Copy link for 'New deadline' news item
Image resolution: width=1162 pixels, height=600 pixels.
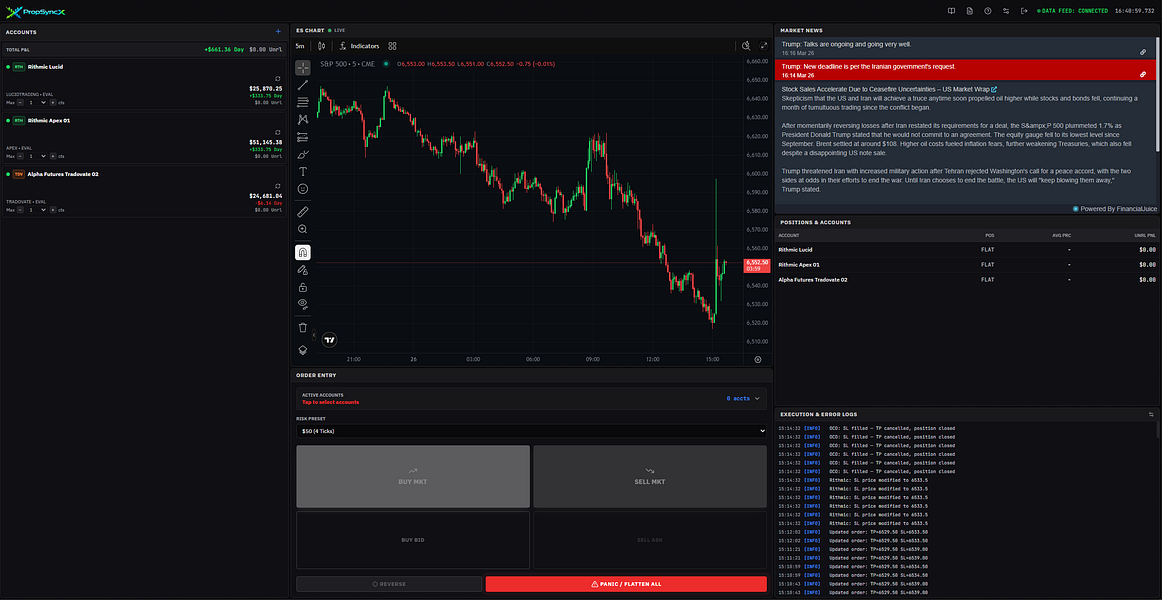click(1143, 74)
